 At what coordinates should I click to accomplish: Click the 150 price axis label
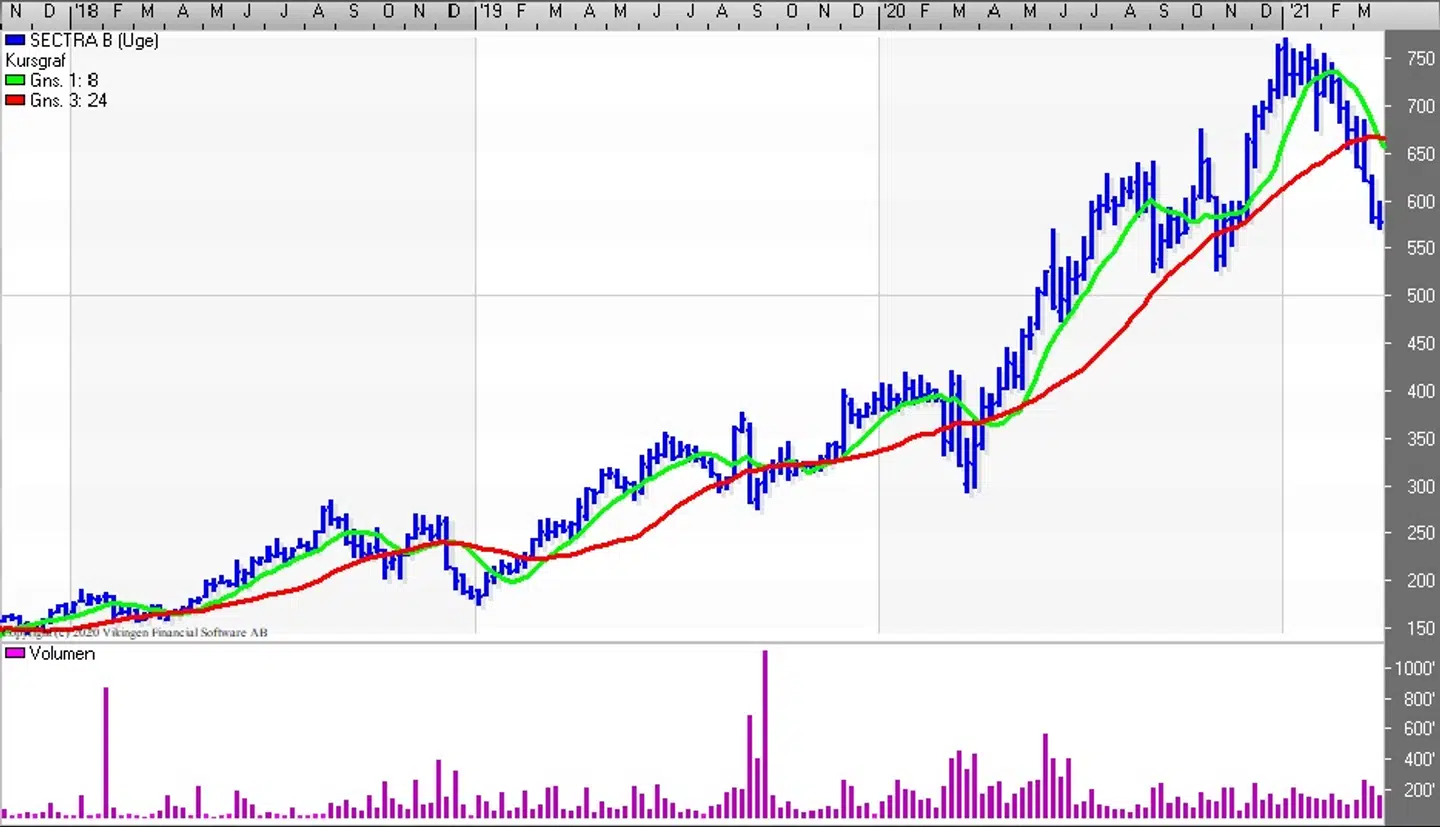[1420, 628]
